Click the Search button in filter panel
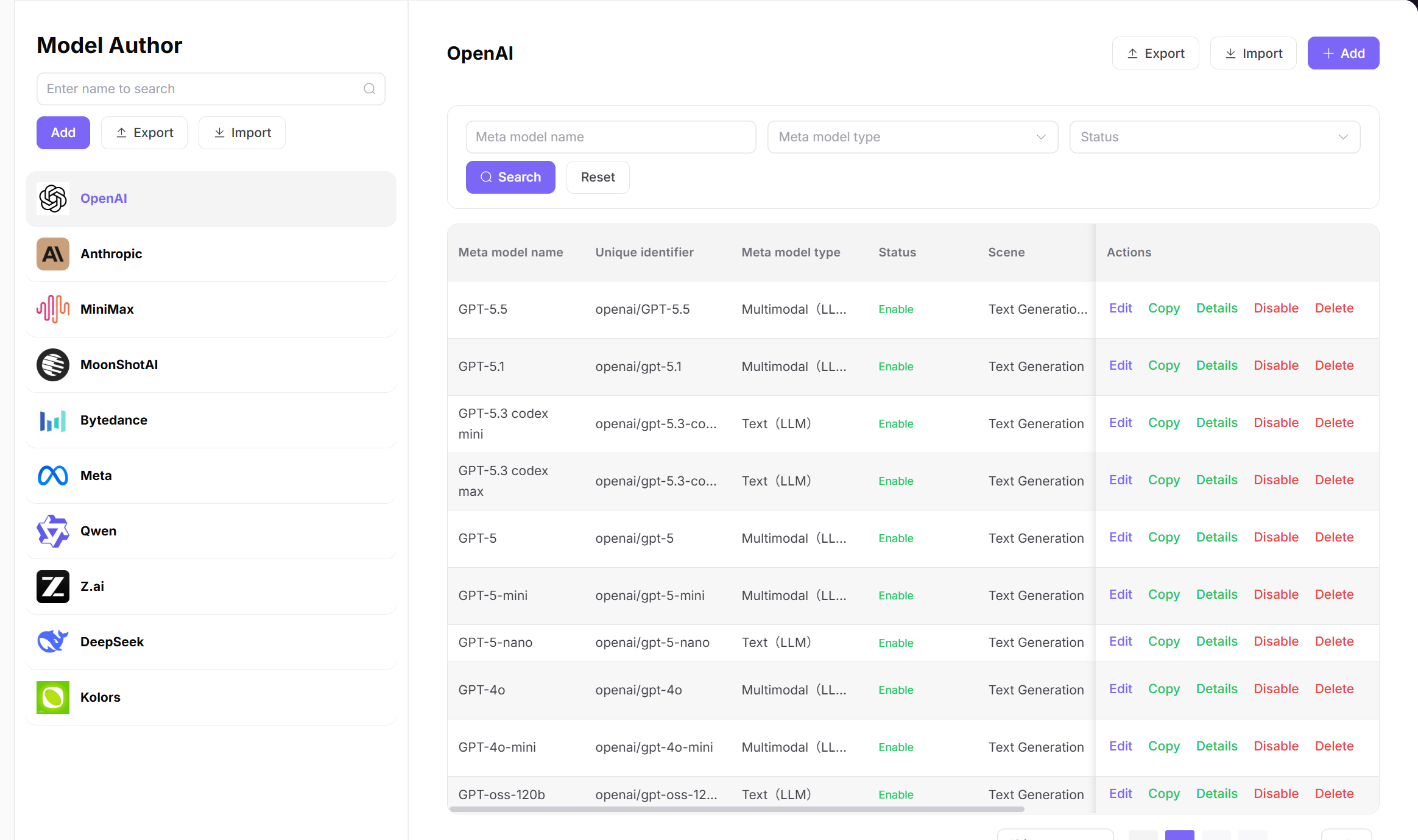1418x840 pixels. click(x=510, y=177)
